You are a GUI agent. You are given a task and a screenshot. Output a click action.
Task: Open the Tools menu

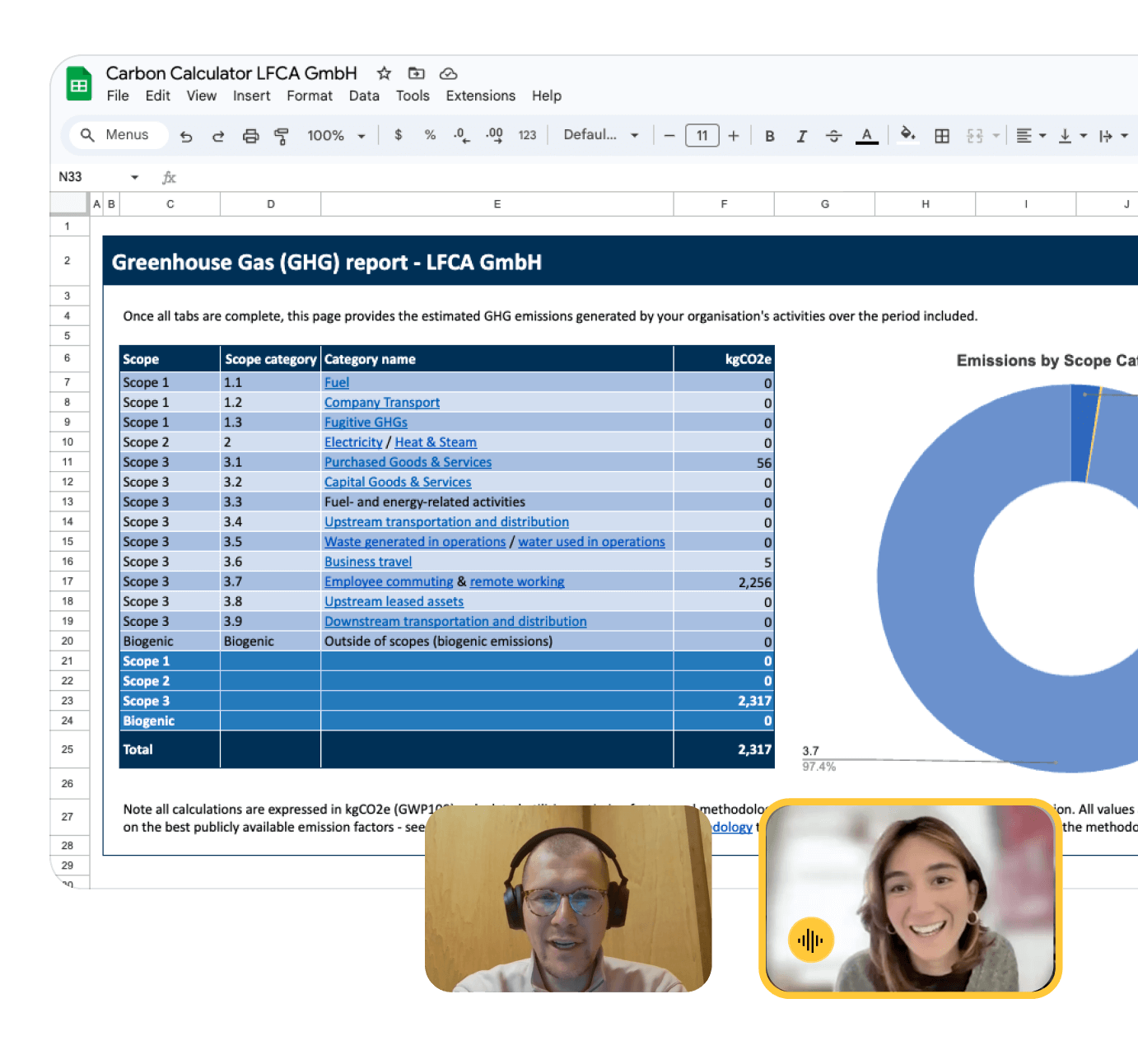413,96
